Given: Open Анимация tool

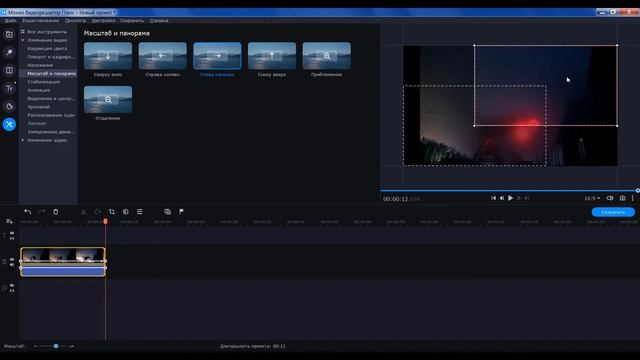Looking at the screenshot, I should (38, 90).
